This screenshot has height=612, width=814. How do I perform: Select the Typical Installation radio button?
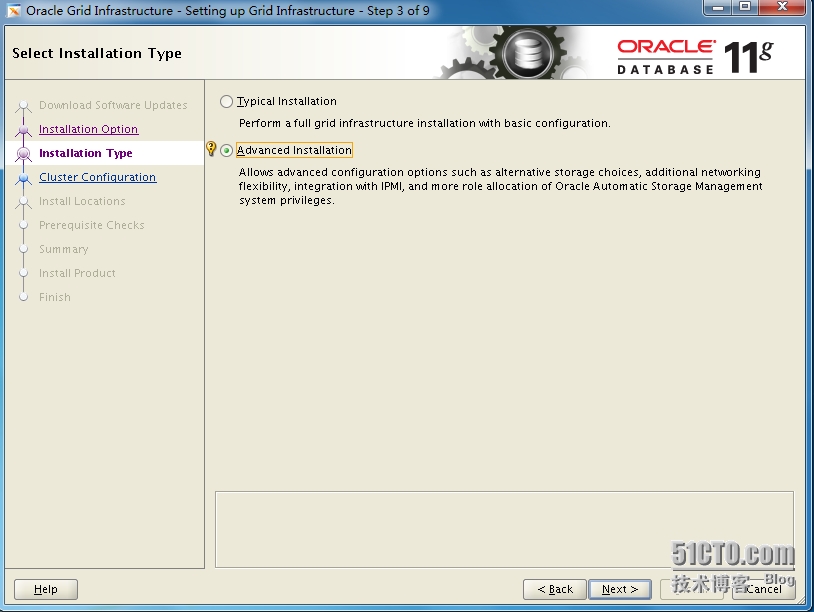226,101
